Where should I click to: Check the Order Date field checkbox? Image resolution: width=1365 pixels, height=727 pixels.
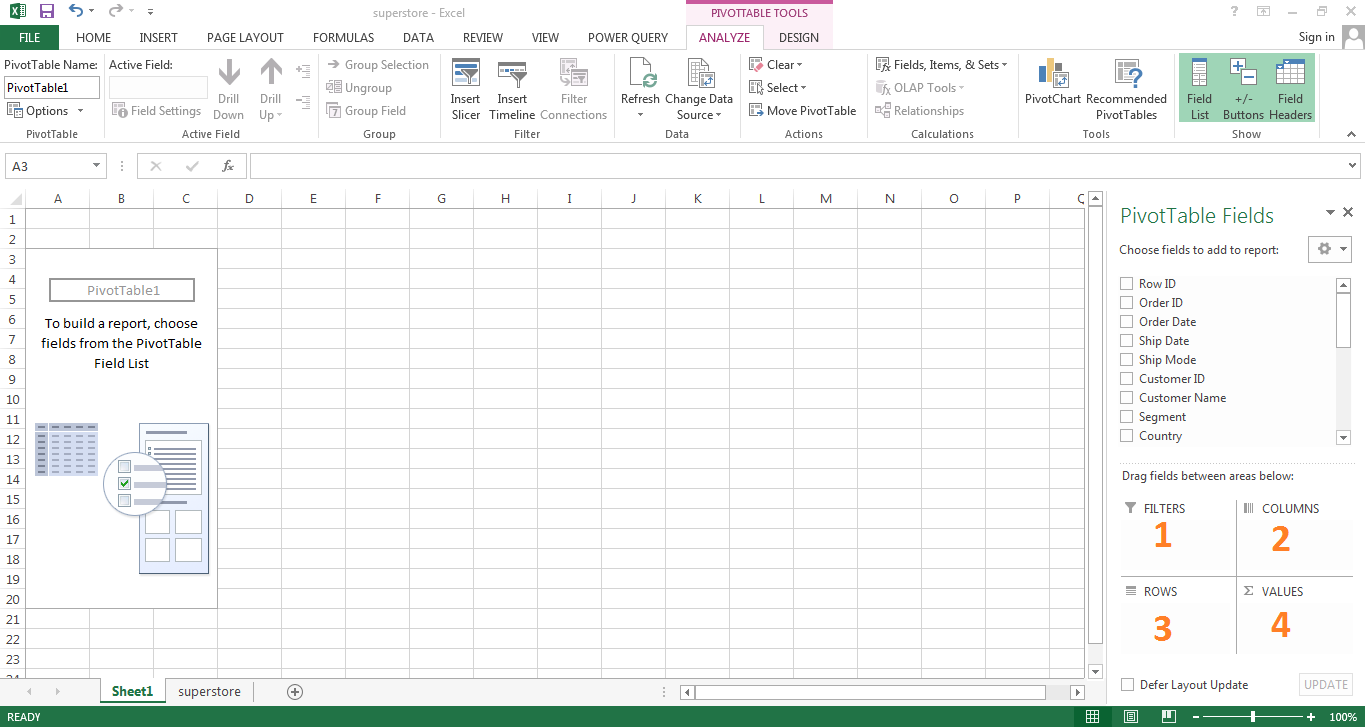[x=1127, y=322]
